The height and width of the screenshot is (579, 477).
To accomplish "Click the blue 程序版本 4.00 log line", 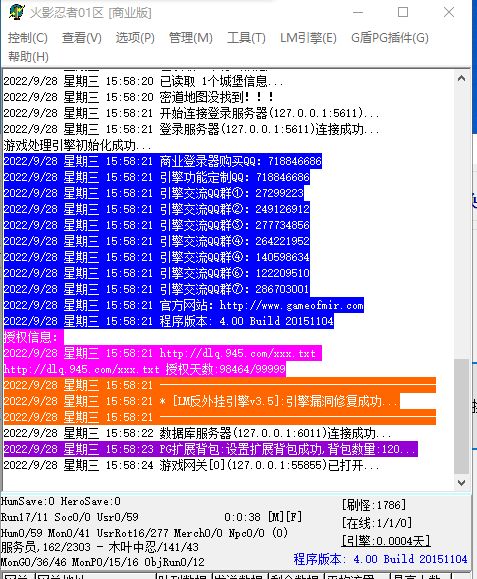I will [169, 321].
